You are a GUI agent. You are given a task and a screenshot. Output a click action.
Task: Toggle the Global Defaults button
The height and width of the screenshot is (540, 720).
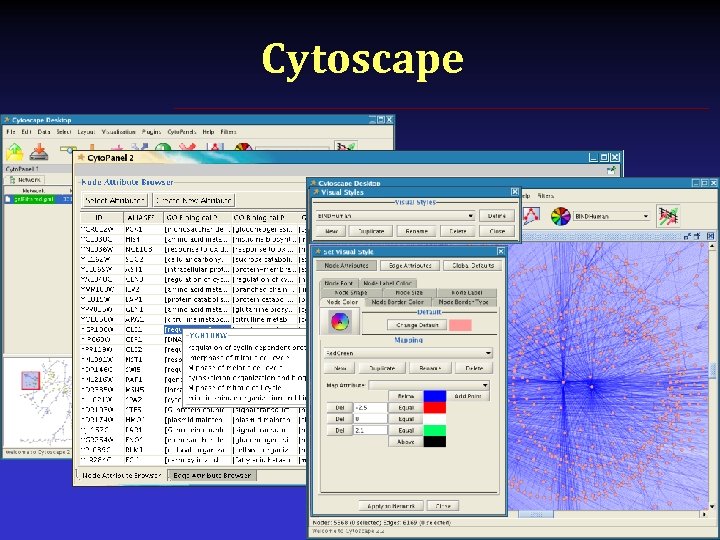tap(472, 265)
